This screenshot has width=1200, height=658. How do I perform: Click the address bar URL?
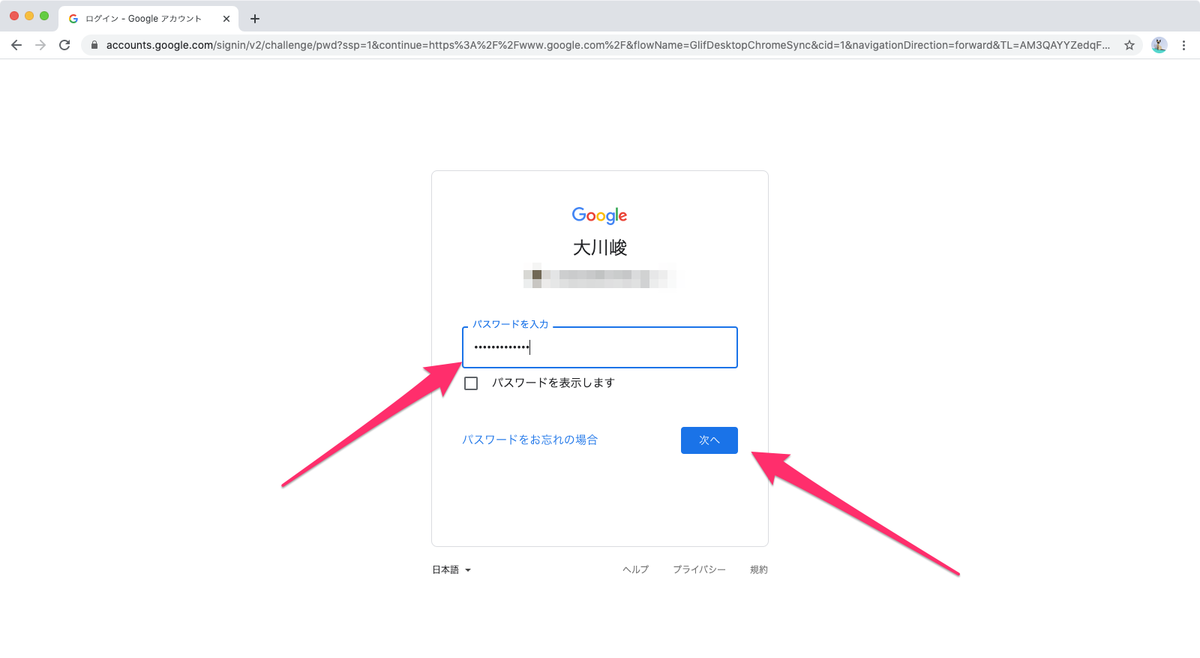pos(606,45)
